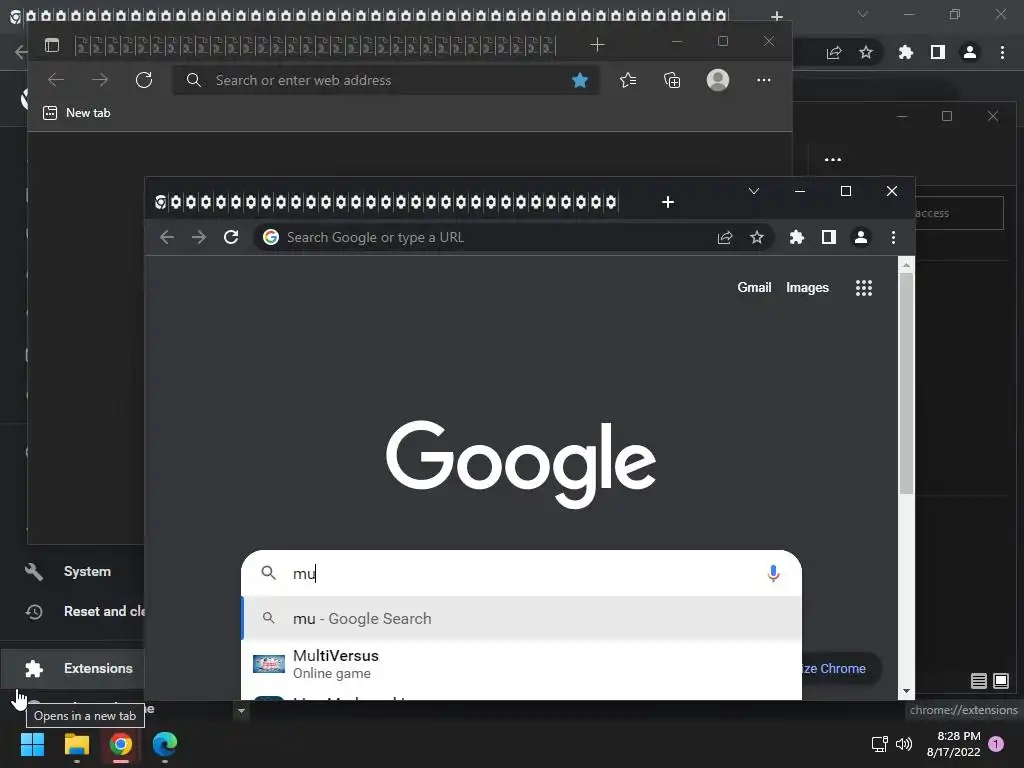Screen dimensions: 1024x768
Task: Open notification badge in system tray
Action: [996, 744]
